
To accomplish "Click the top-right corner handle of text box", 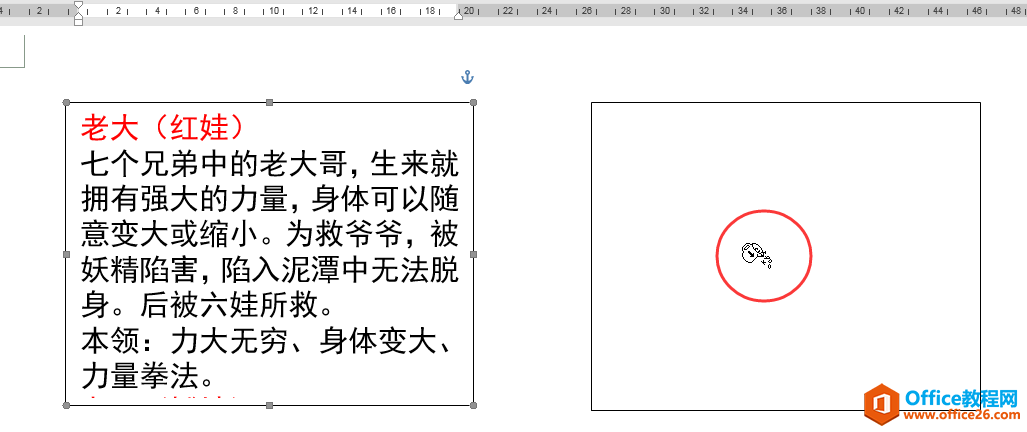I will [x=474, y=103].
